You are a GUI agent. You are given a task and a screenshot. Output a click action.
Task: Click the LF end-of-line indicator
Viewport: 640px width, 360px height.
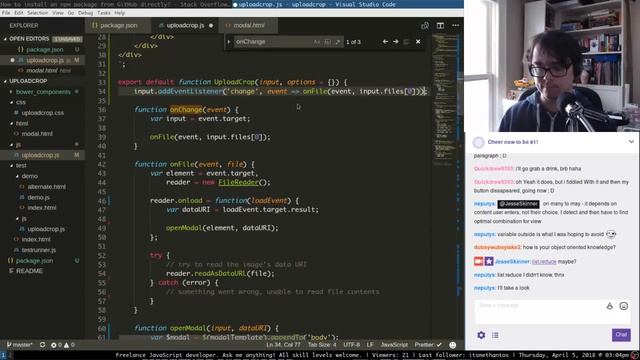point(370,345)
